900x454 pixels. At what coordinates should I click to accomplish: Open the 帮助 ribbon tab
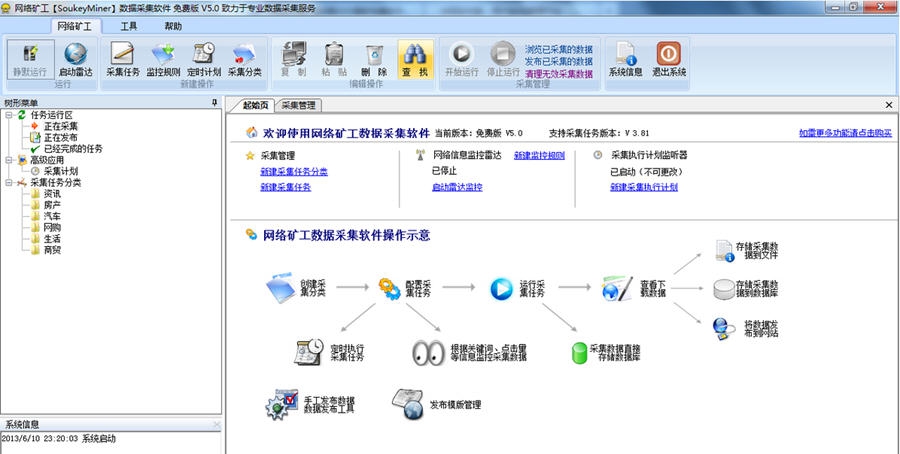(x=173, y=26)
